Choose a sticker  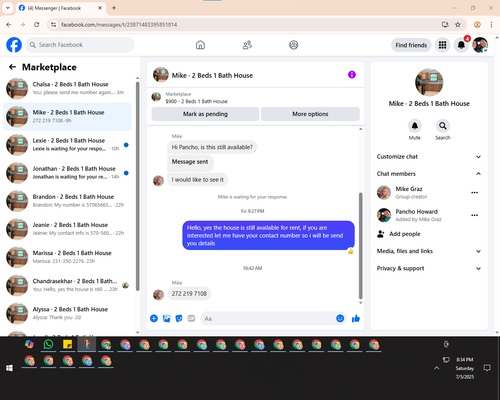coord(179,318)
